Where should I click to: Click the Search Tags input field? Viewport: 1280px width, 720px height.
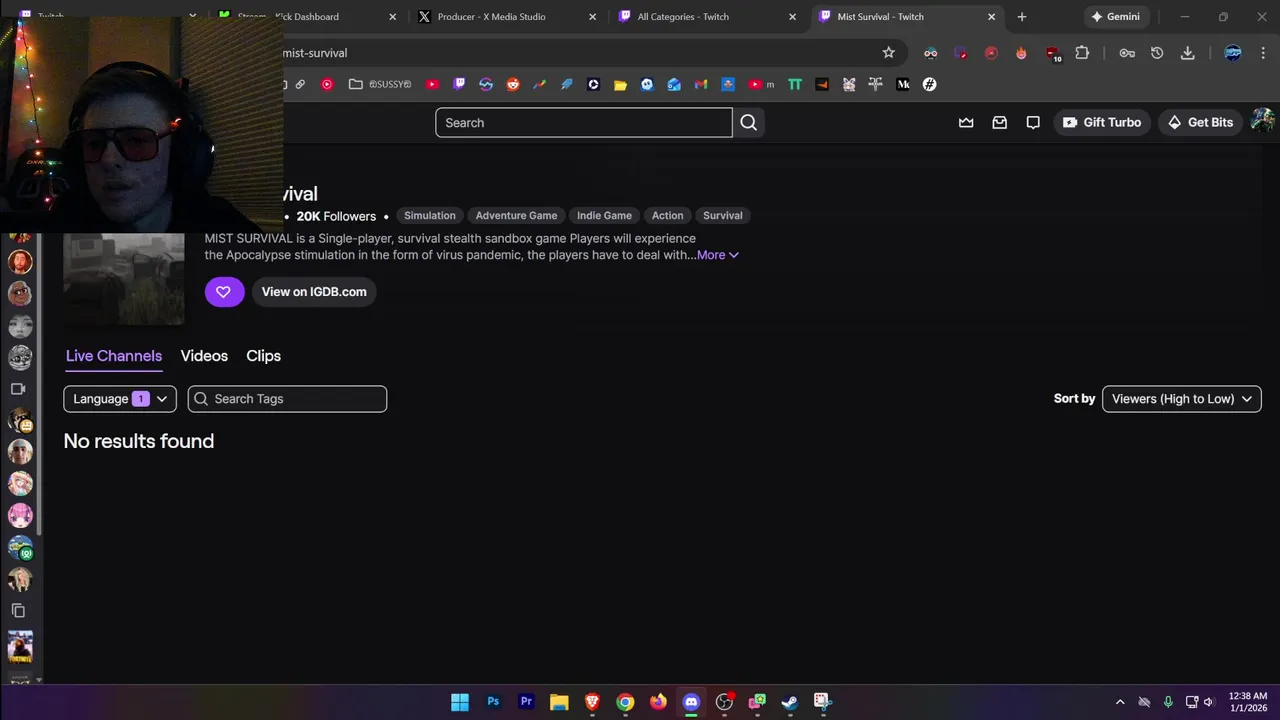pos(287,399)
